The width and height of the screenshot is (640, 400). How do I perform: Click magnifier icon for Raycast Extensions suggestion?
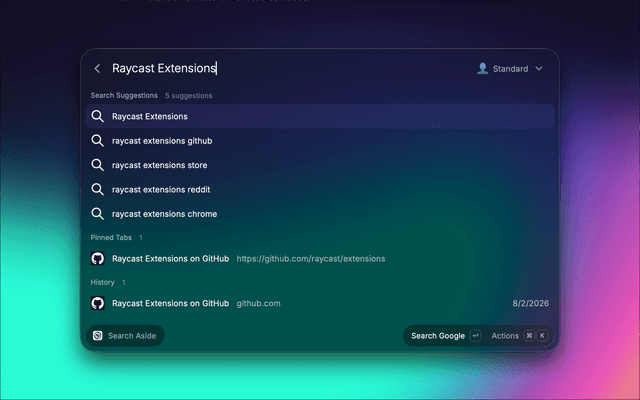(97, 116)
